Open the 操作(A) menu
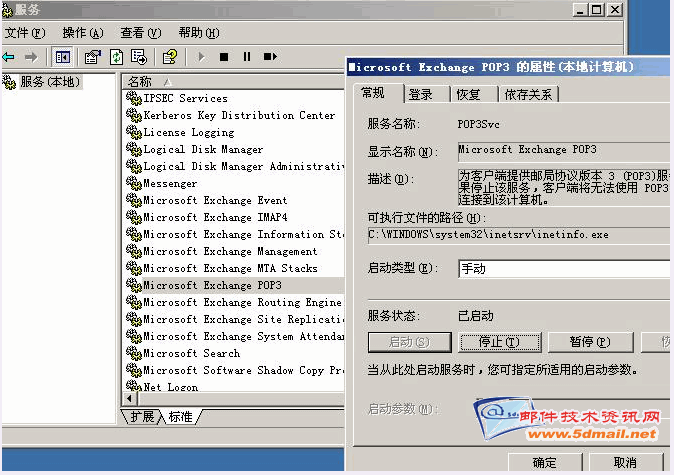 [x=81, y=33]
